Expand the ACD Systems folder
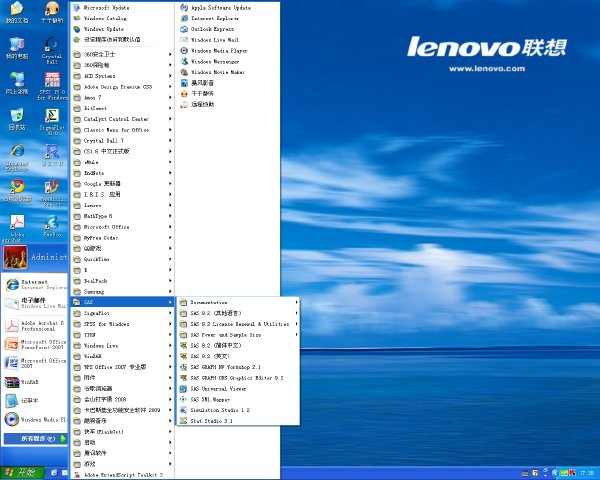600x480 pixels. [122, 76]
